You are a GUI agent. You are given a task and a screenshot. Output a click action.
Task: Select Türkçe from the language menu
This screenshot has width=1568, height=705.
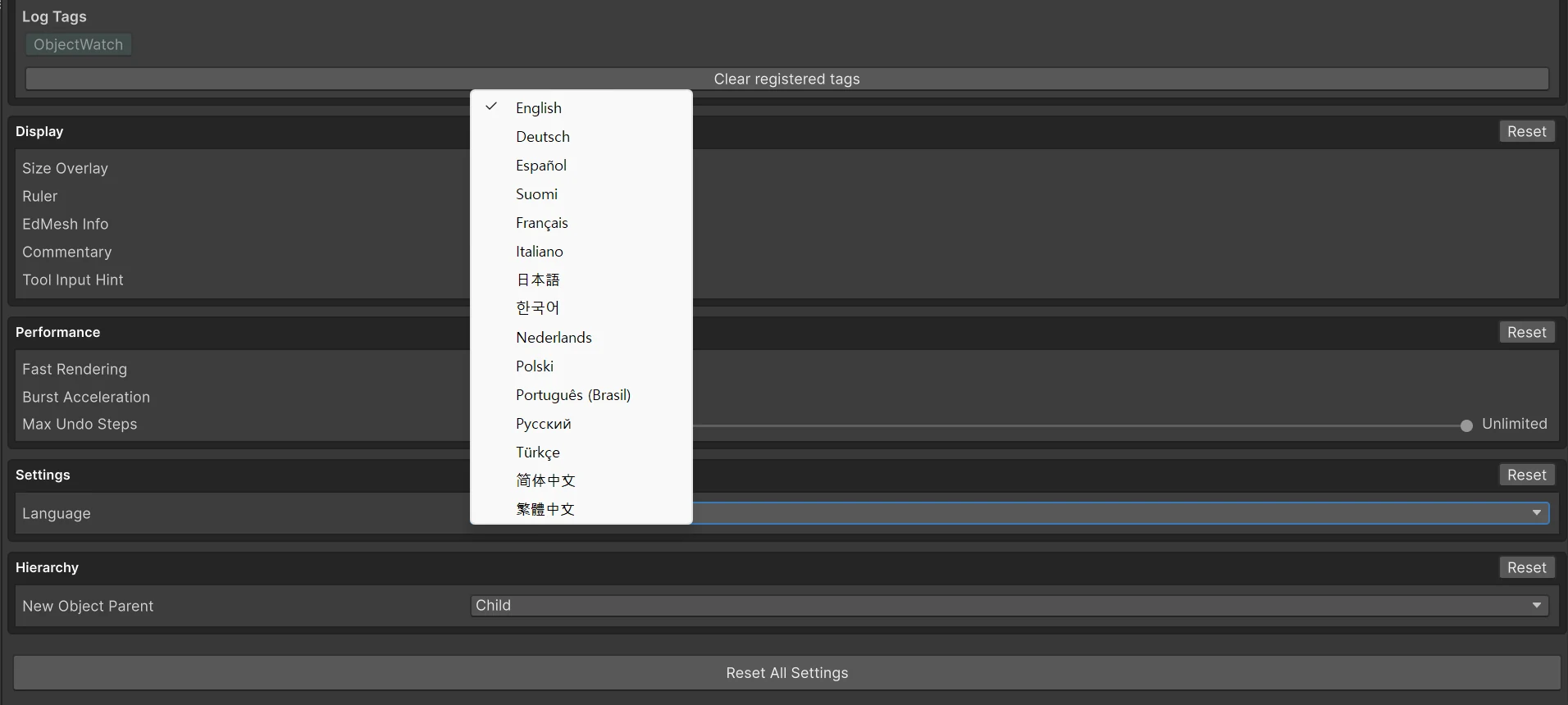pos(581,453)
